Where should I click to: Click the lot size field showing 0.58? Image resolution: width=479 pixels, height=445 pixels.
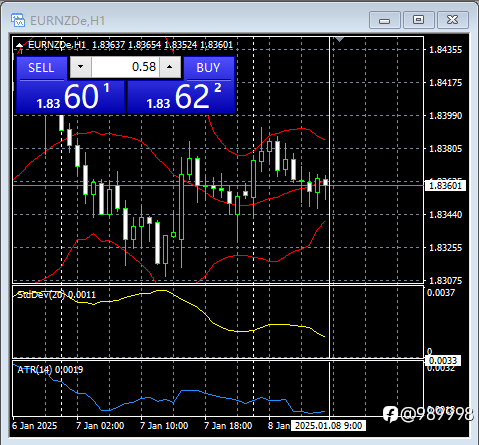click(x=125, y=67)
